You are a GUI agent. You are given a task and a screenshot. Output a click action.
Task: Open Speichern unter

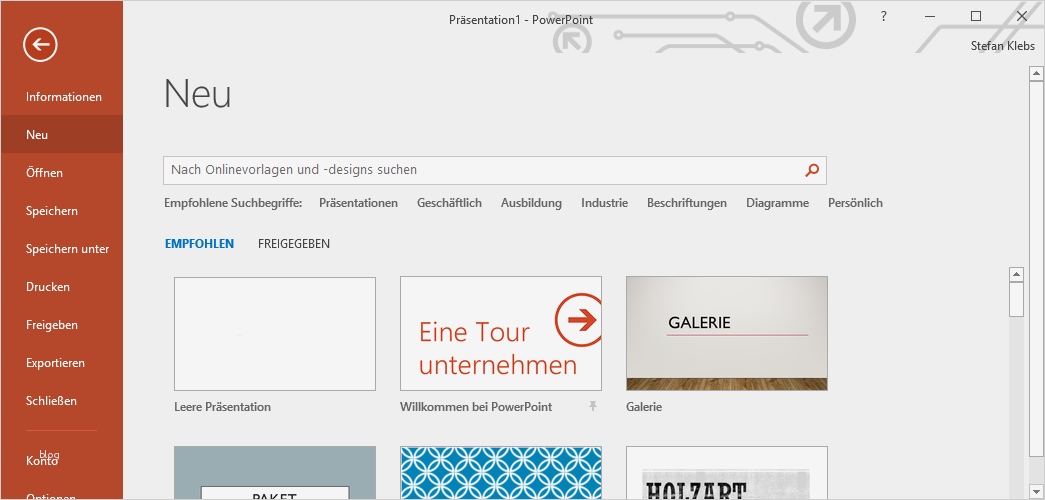tap(61, 249)
